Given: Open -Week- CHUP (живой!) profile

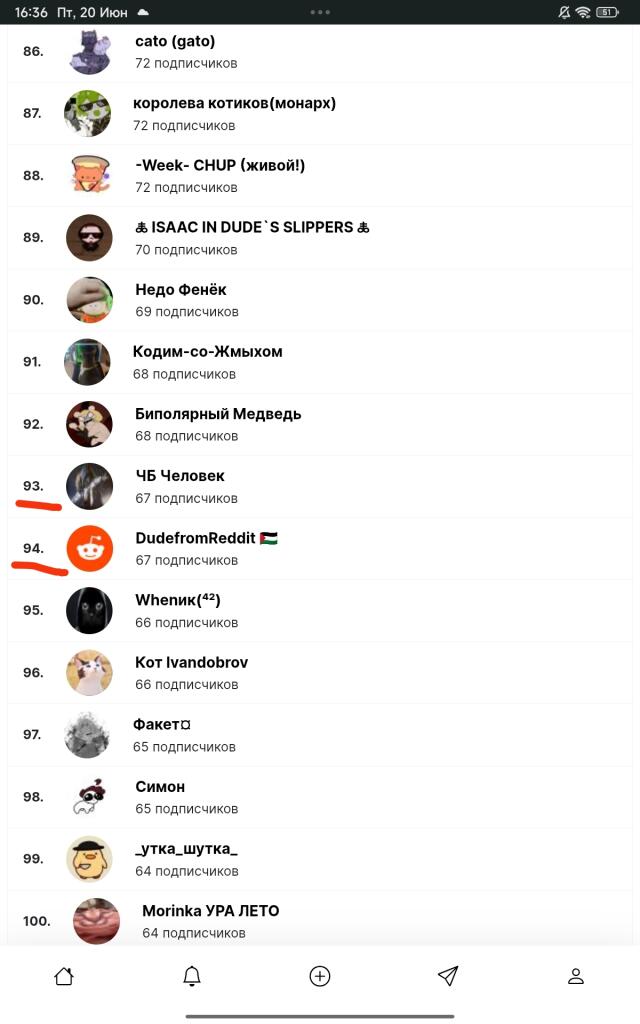Looking at the screenshot, I should (320, 176).
